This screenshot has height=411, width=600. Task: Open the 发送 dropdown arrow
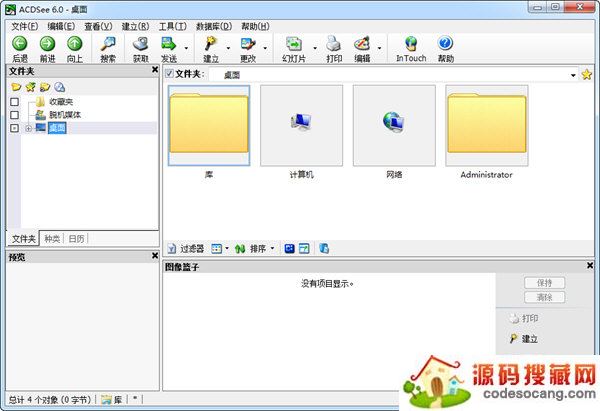(186, 48)
